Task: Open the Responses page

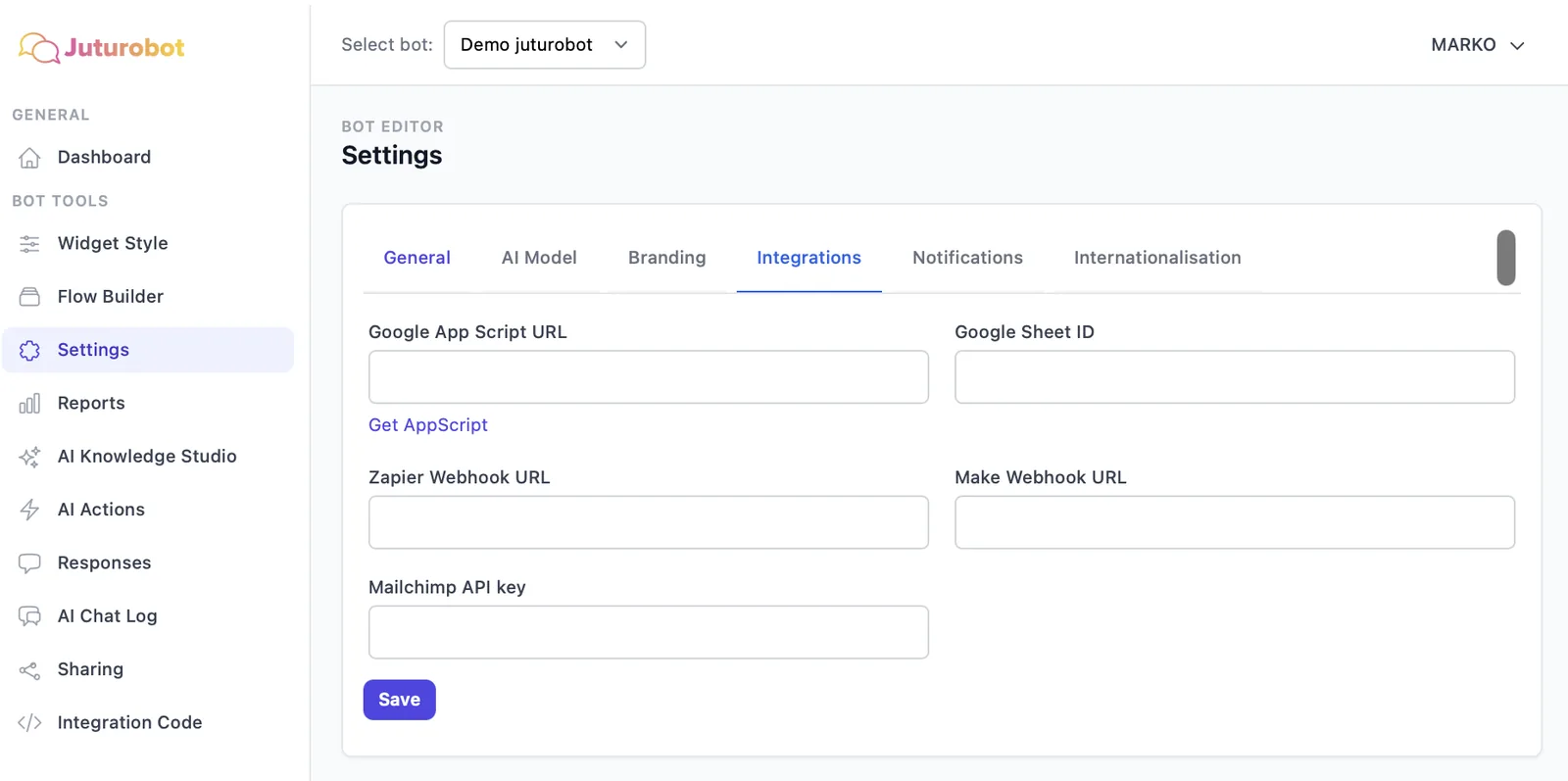Action: coord(148,563)
